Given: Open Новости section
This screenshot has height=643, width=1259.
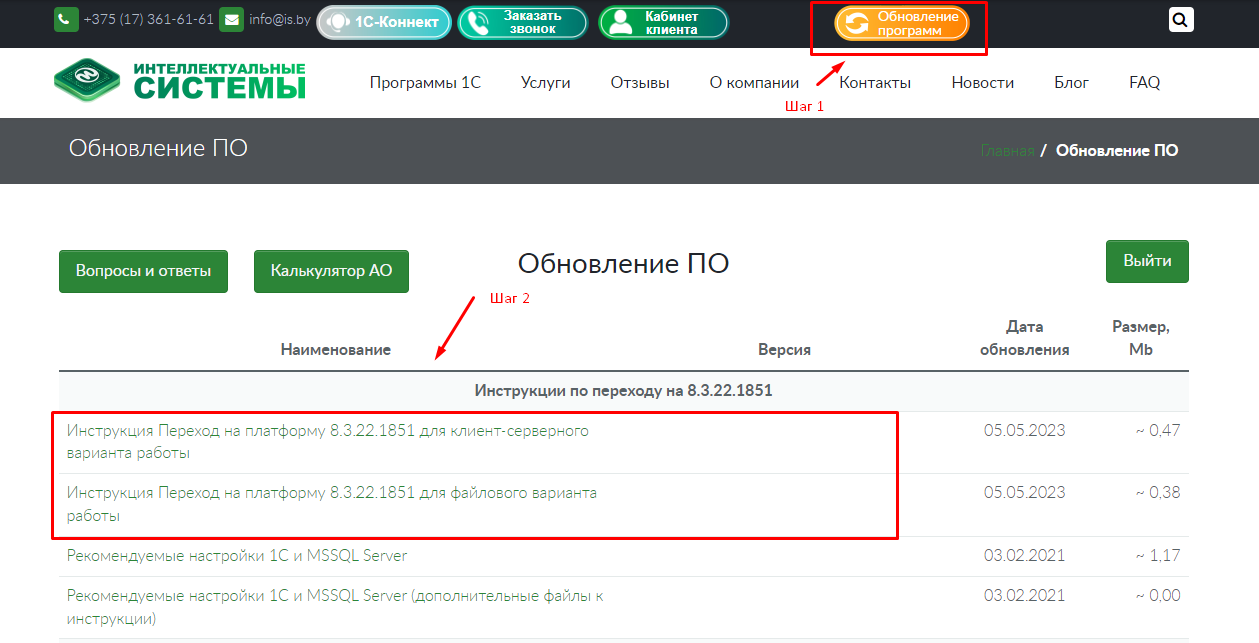Looking at the screenshot, I should 982,83.
